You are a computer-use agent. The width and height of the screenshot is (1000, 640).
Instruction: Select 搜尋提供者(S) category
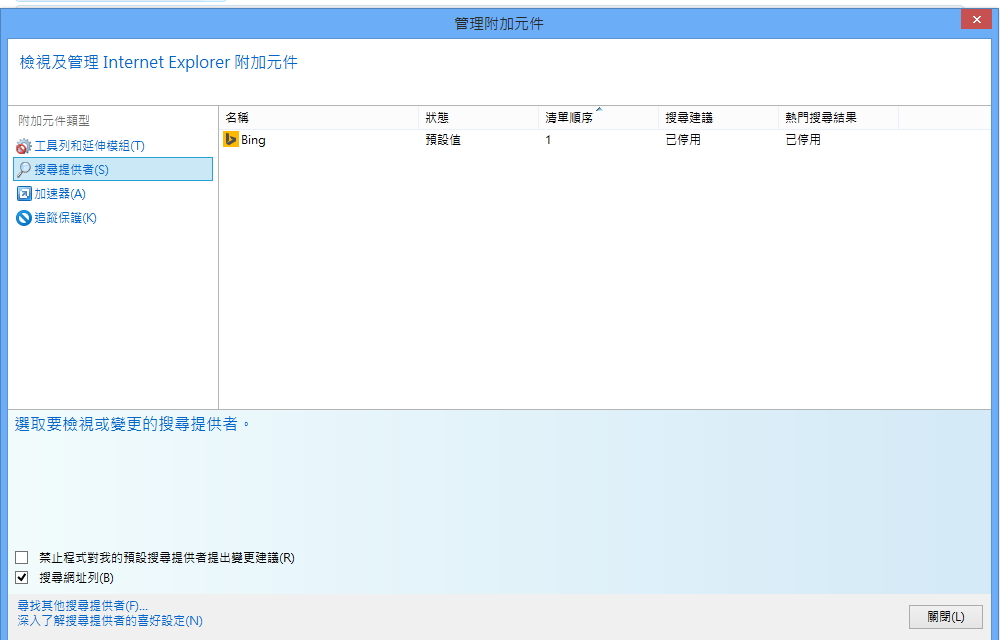click(x=113, y=170)
